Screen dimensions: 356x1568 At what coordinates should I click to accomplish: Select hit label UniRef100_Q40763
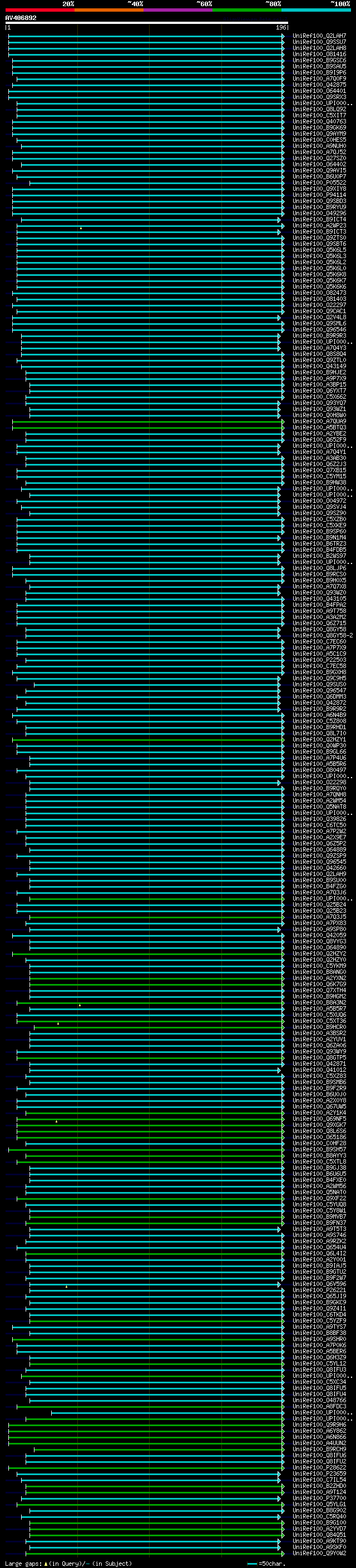[x=319, y=122]
